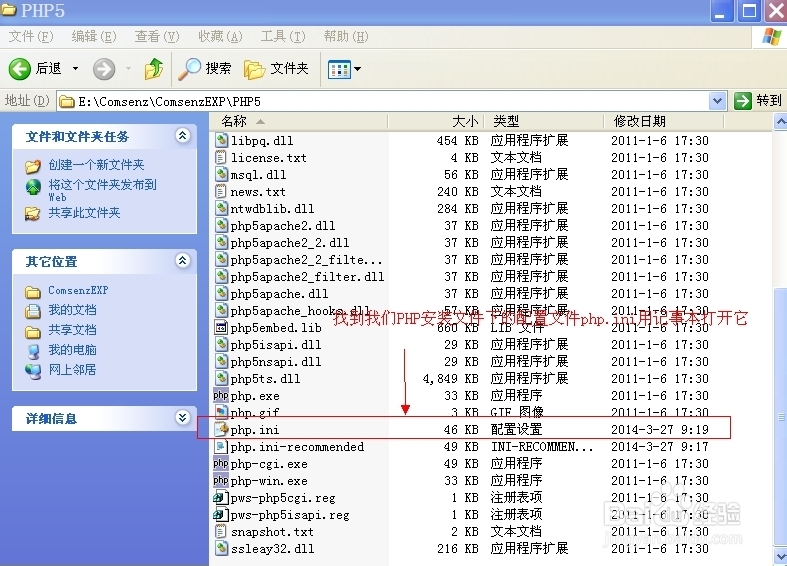Select the php5embed.lib file icon
The image size is (787, 566).
[x=221, y=328]
